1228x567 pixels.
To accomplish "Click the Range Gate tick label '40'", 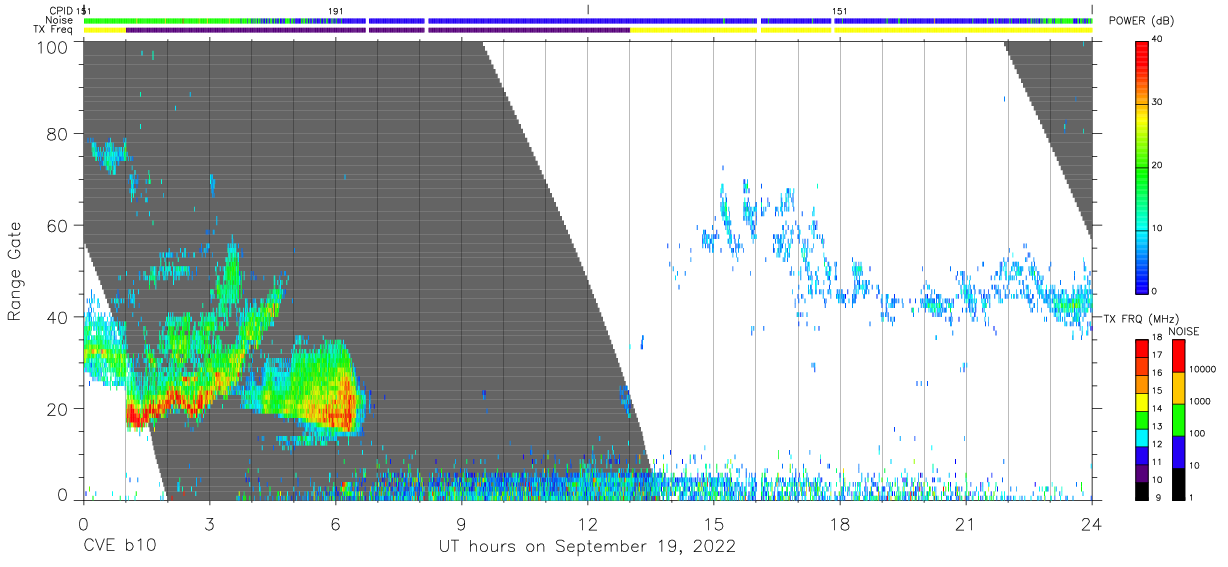I will tap(57, 317).
